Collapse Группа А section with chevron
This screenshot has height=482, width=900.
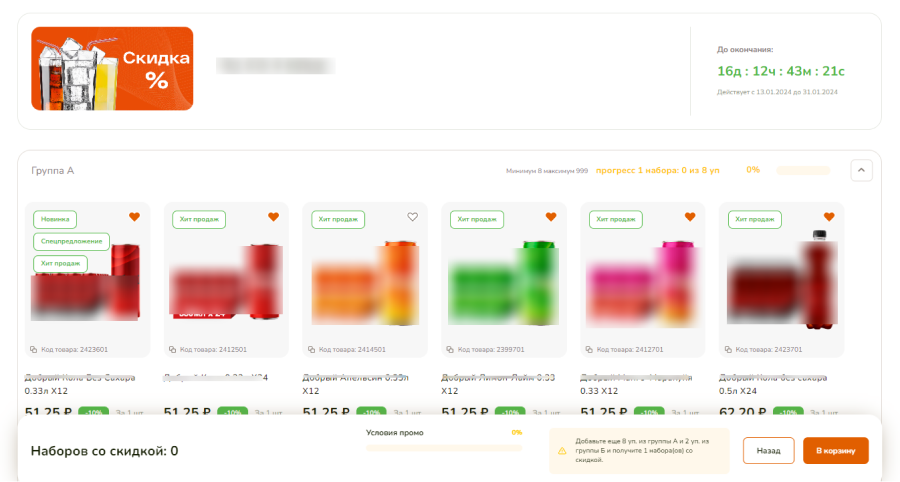861,170
